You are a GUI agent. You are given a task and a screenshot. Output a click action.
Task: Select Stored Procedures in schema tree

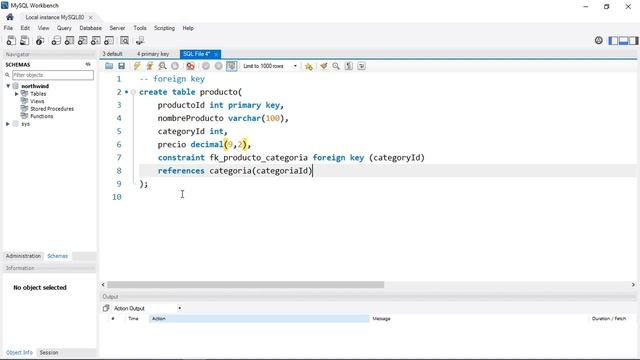pyautogui.click(x=52, y=109)
